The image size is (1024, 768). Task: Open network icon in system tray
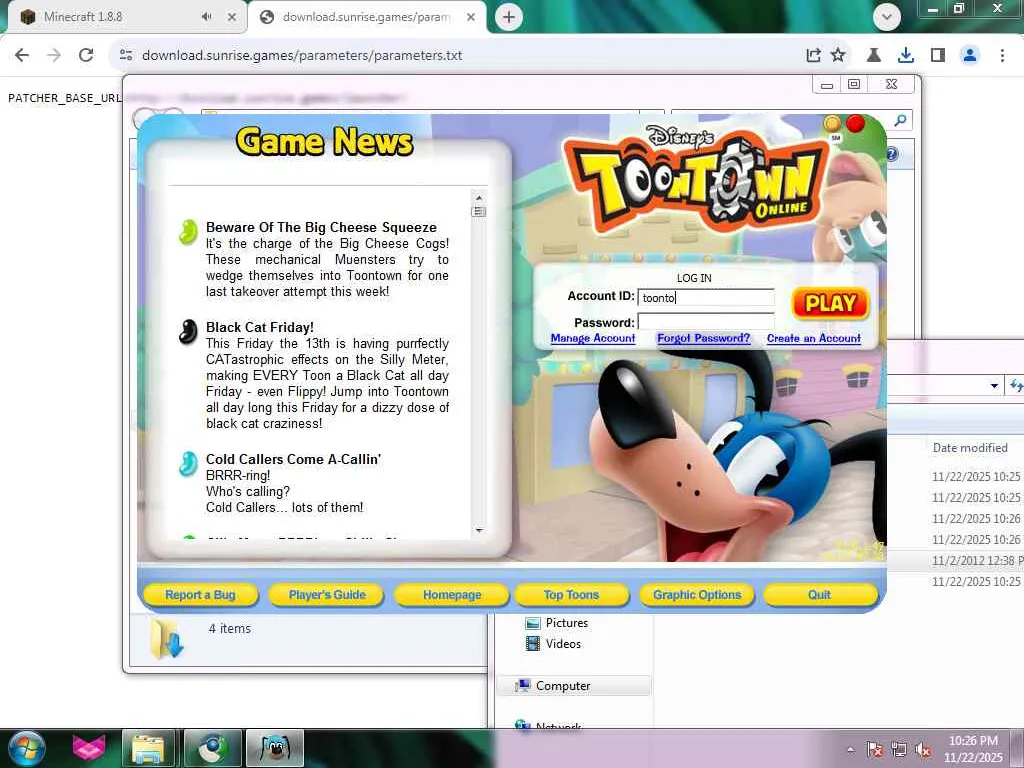click(899, 750)
